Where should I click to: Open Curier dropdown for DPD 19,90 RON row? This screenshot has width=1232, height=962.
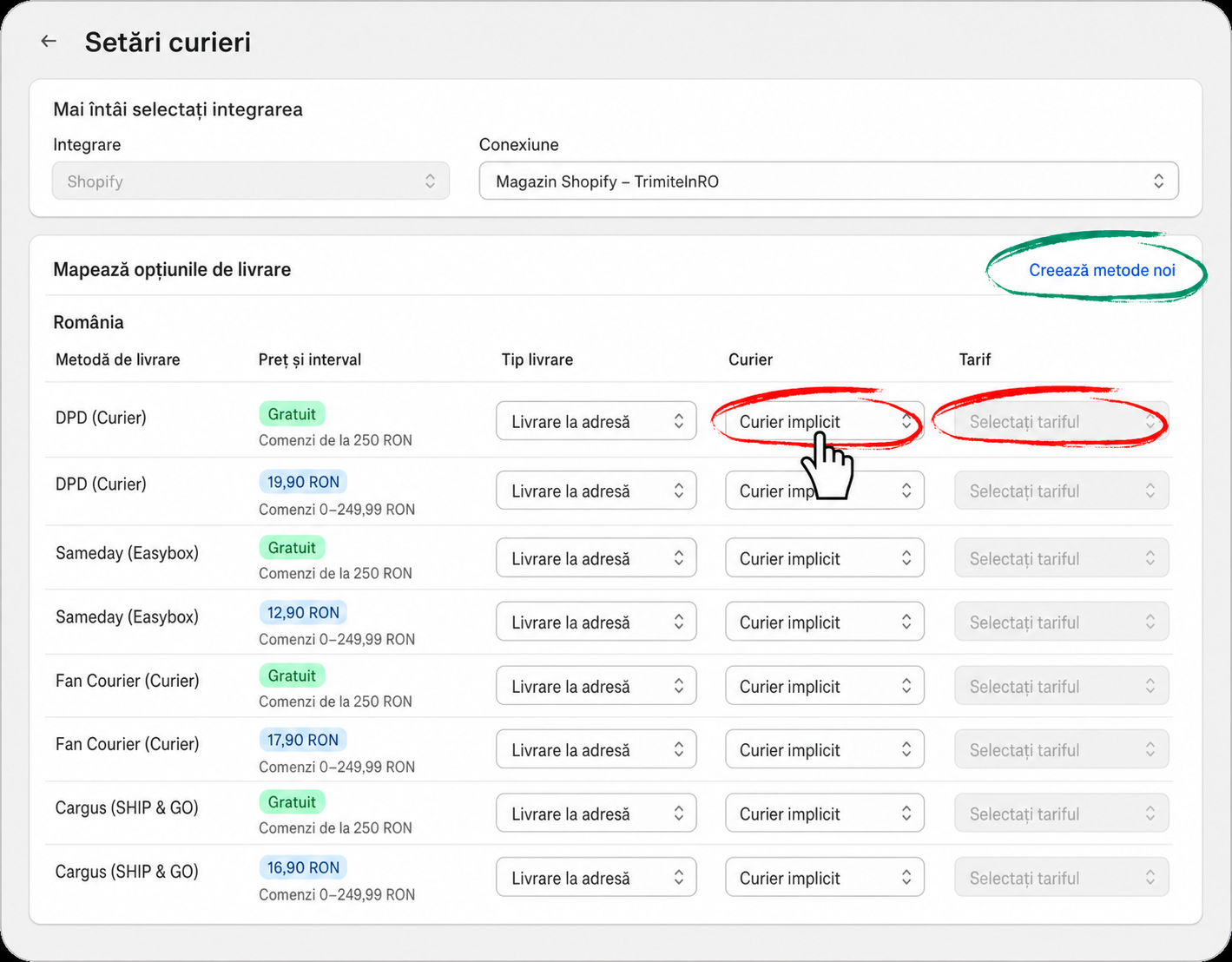pyautogui.click(x=824, y=491)
